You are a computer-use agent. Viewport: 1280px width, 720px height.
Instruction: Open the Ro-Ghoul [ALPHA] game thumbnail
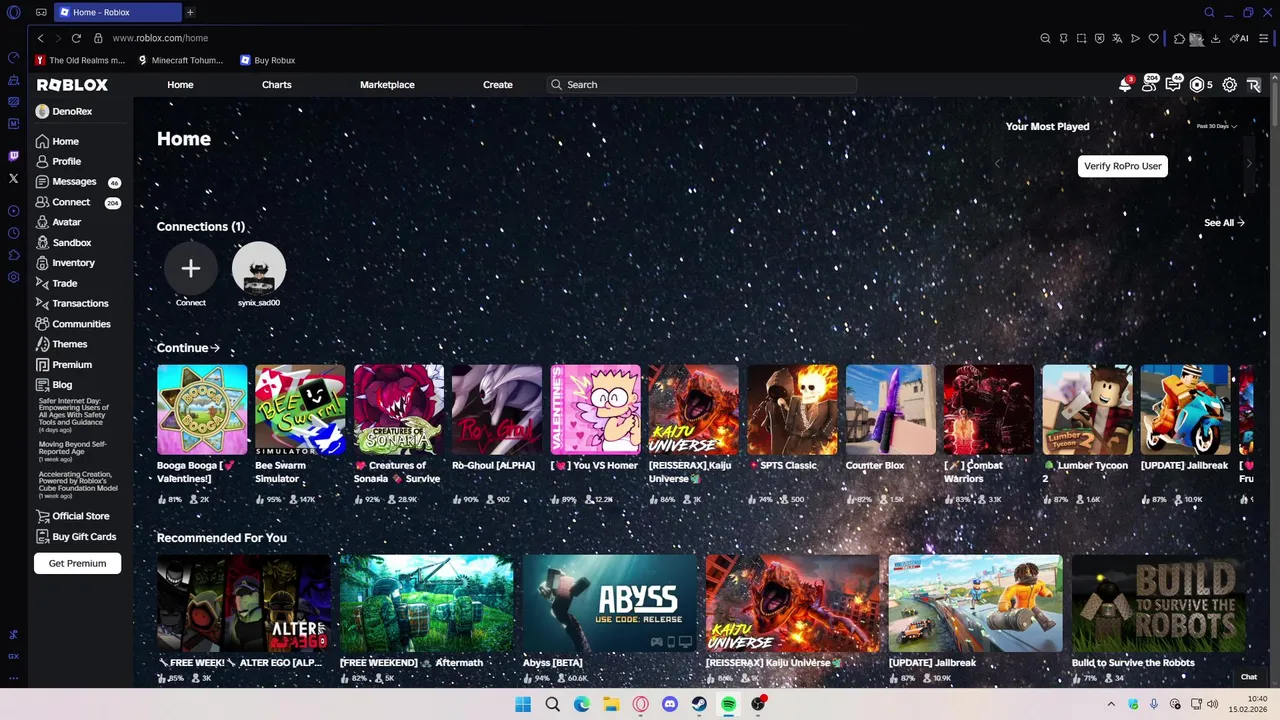497,410
